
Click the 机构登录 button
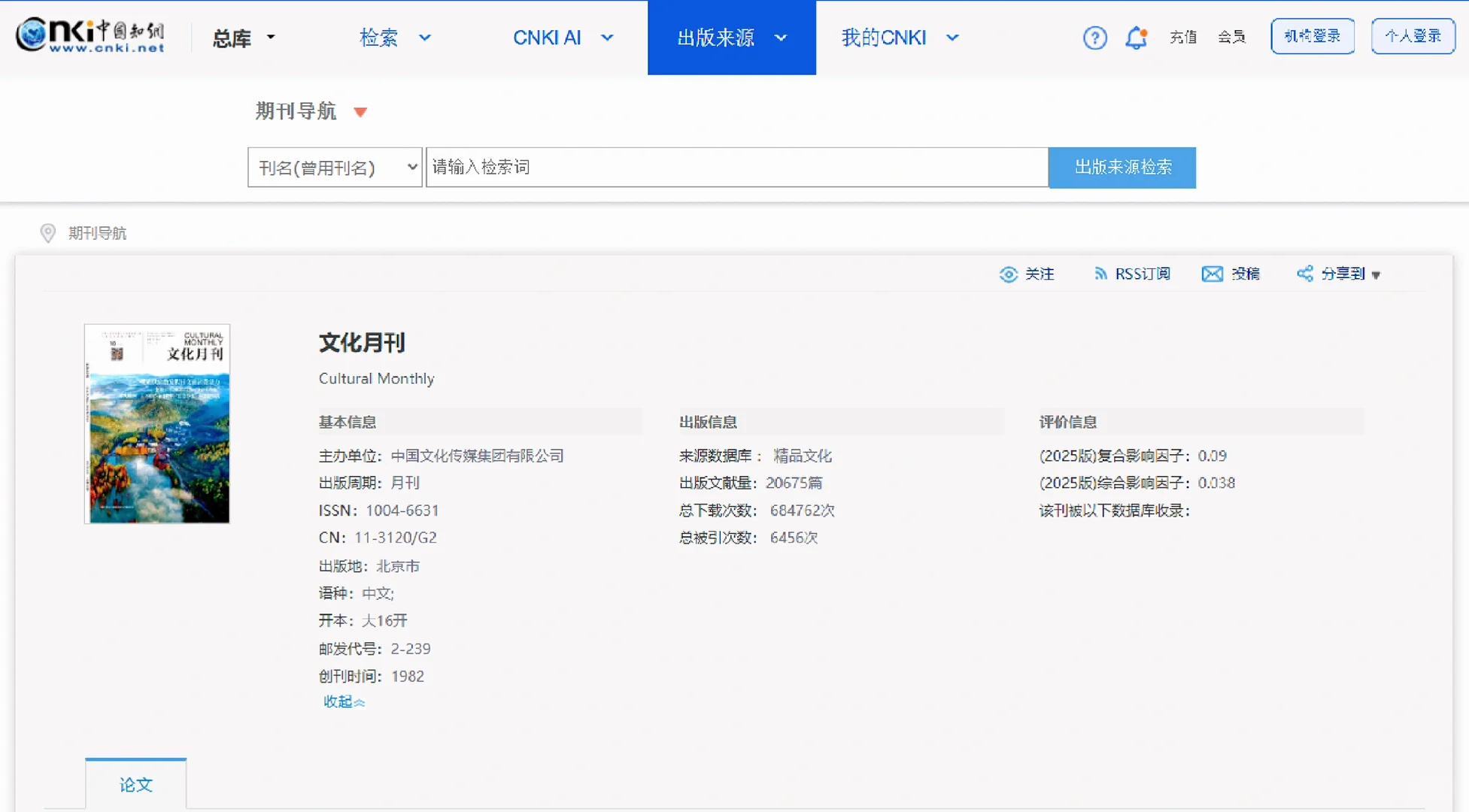1312,35
